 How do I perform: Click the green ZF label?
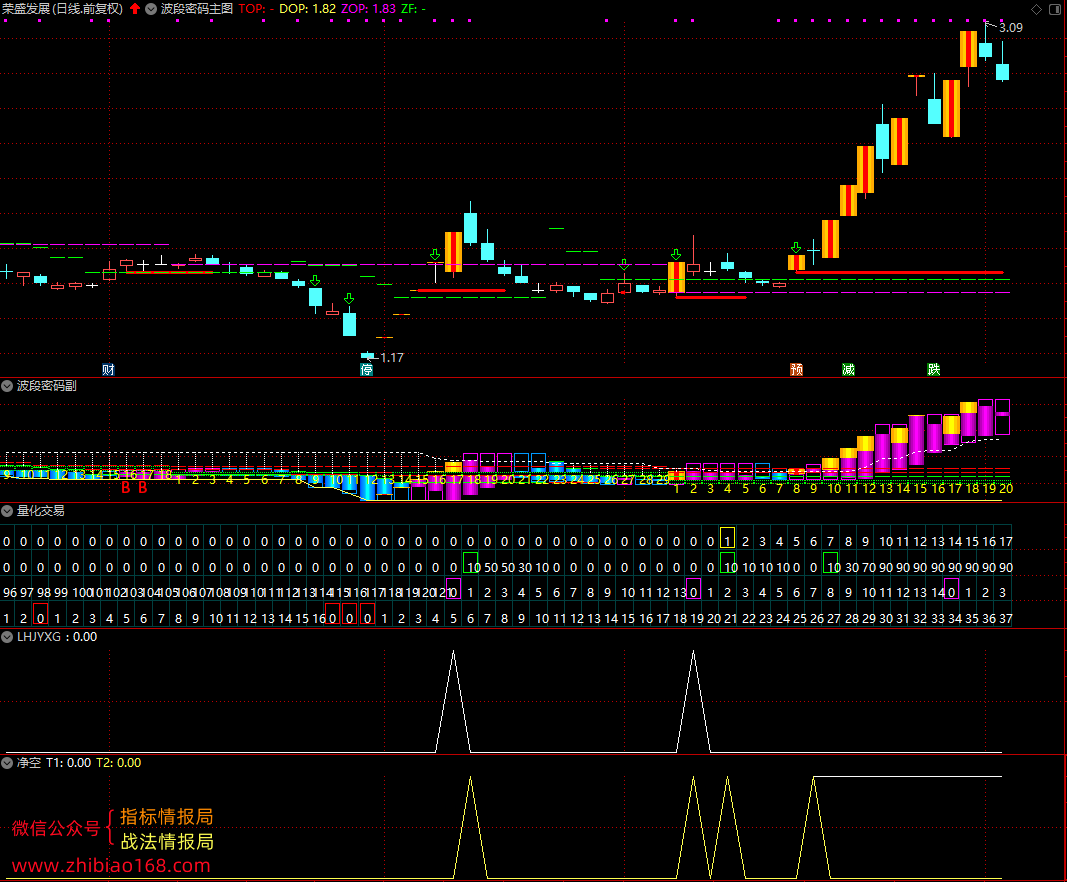[413, 9]
